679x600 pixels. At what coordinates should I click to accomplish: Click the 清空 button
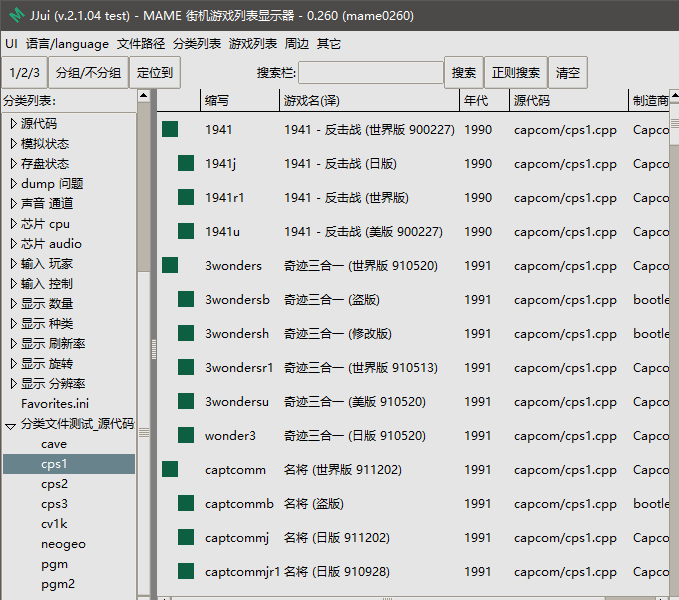(568, 72)
